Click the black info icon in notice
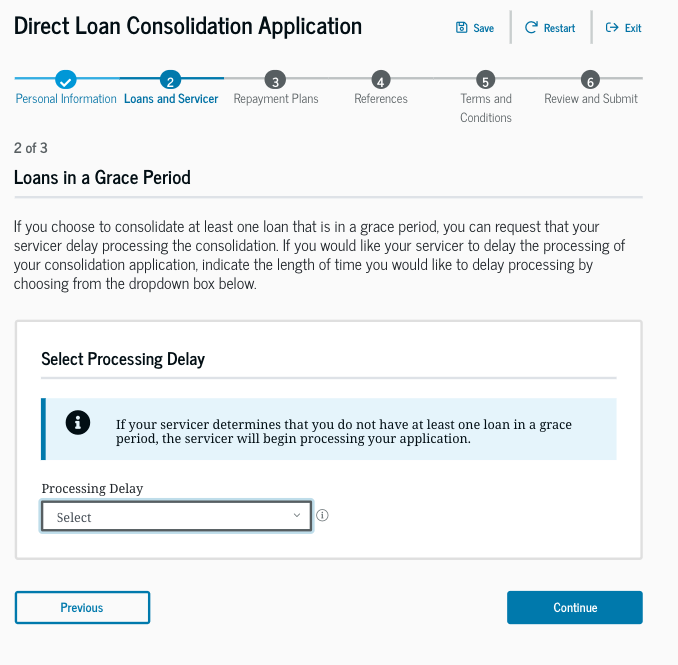Screen dimensions: 678x665 point(78,423)
